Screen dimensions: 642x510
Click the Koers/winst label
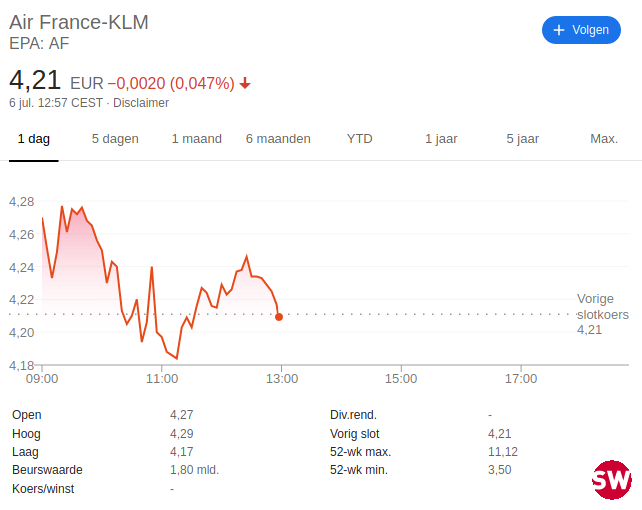[x=43, y=489]
